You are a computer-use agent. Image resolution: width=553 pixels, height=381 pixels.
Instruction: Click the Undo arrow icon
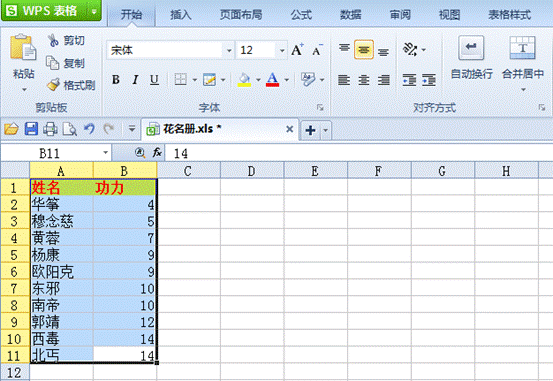click(x=89, y=129)
